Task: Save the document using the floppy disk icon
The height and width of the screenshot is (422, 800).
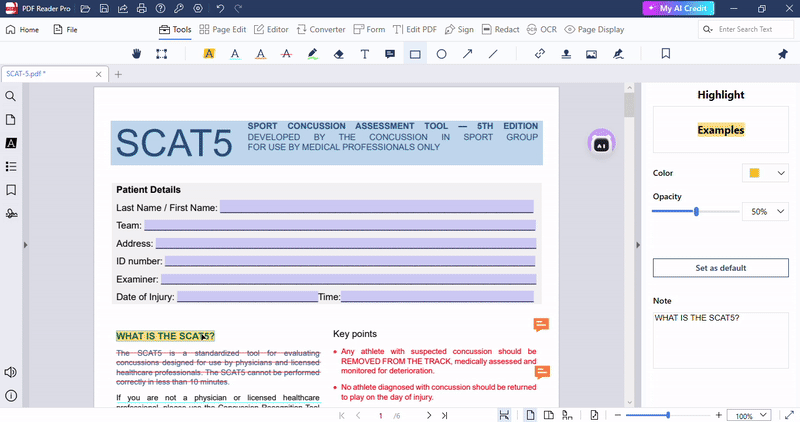Action: (104, 9)
